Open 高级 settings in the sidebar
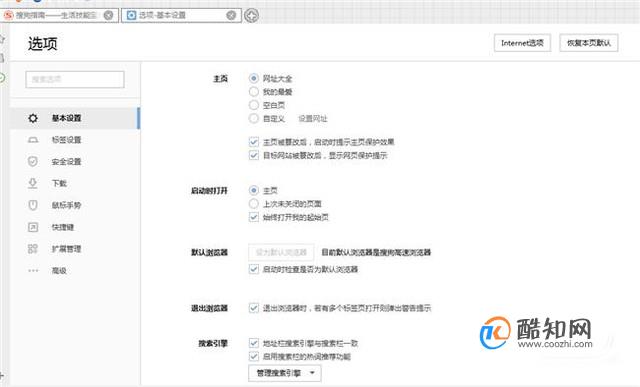The image size is (640, 387). click(x=75, y=270)
